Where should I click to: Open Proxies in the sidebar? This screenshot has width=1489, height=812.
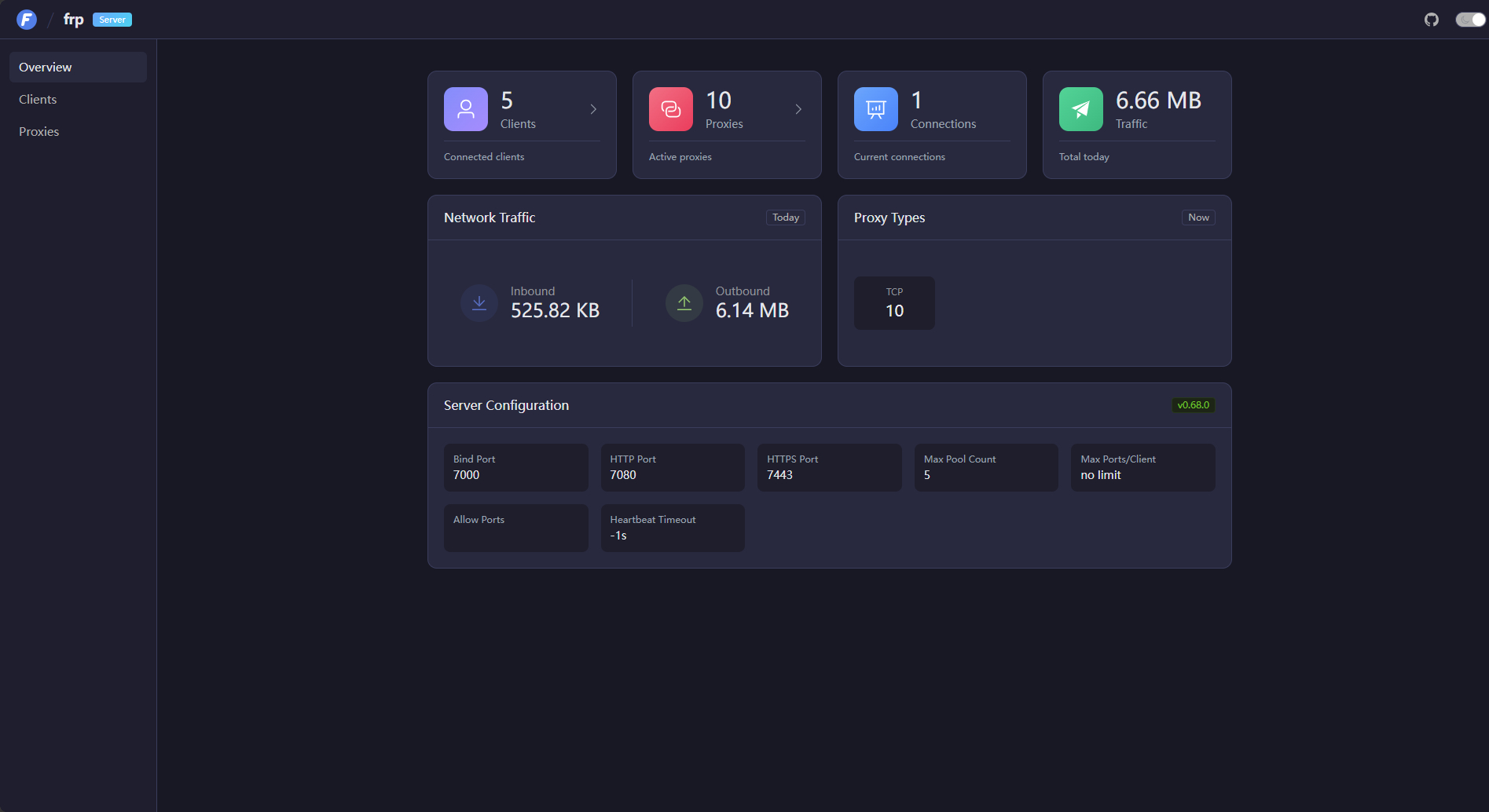[78, 132]
